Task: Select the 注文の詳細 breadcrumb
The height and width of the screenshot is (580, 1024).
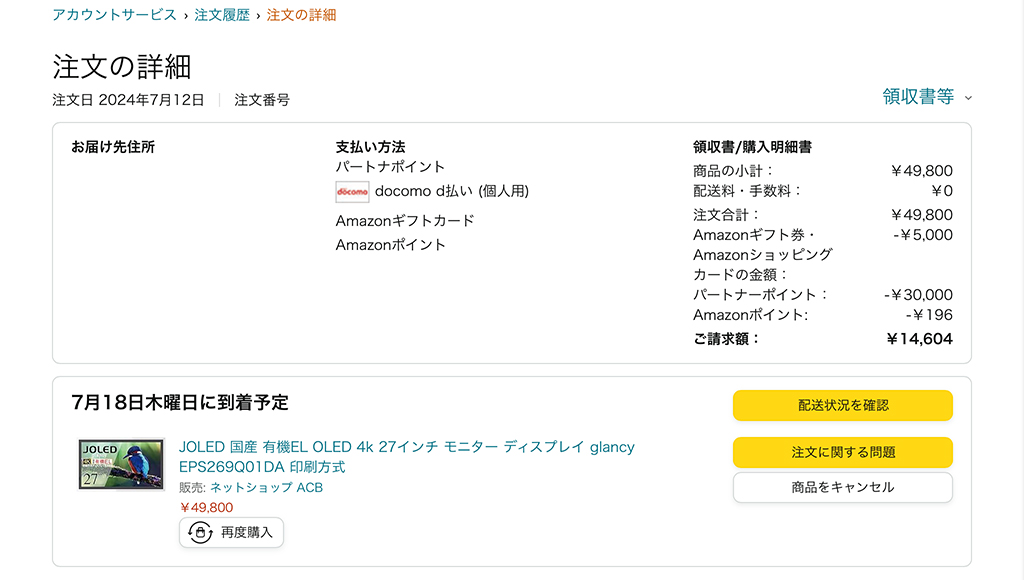Action: coord(301,14)
